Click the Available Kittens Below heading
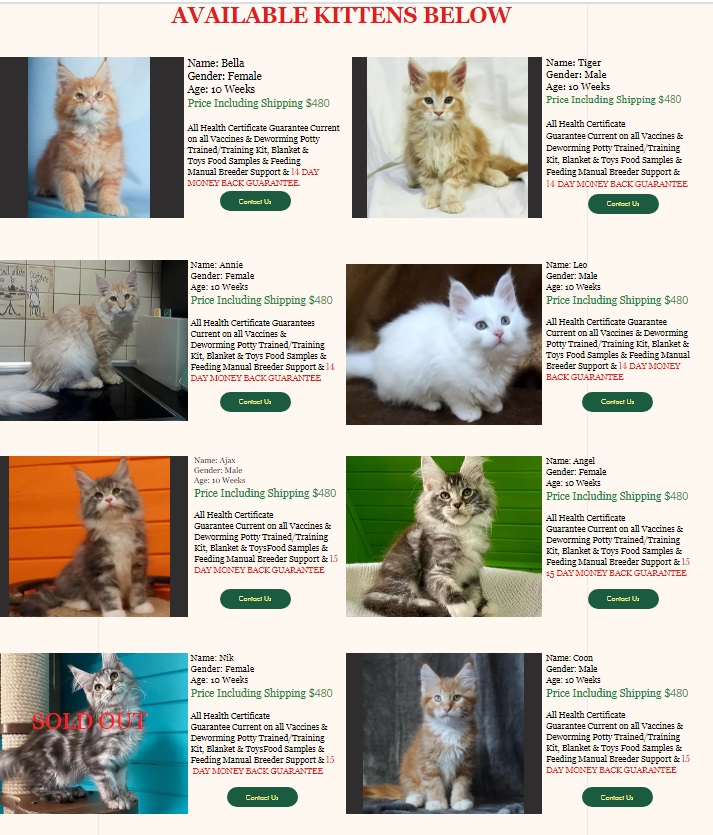This screenshot has width=713, height=835. [341, 15]
